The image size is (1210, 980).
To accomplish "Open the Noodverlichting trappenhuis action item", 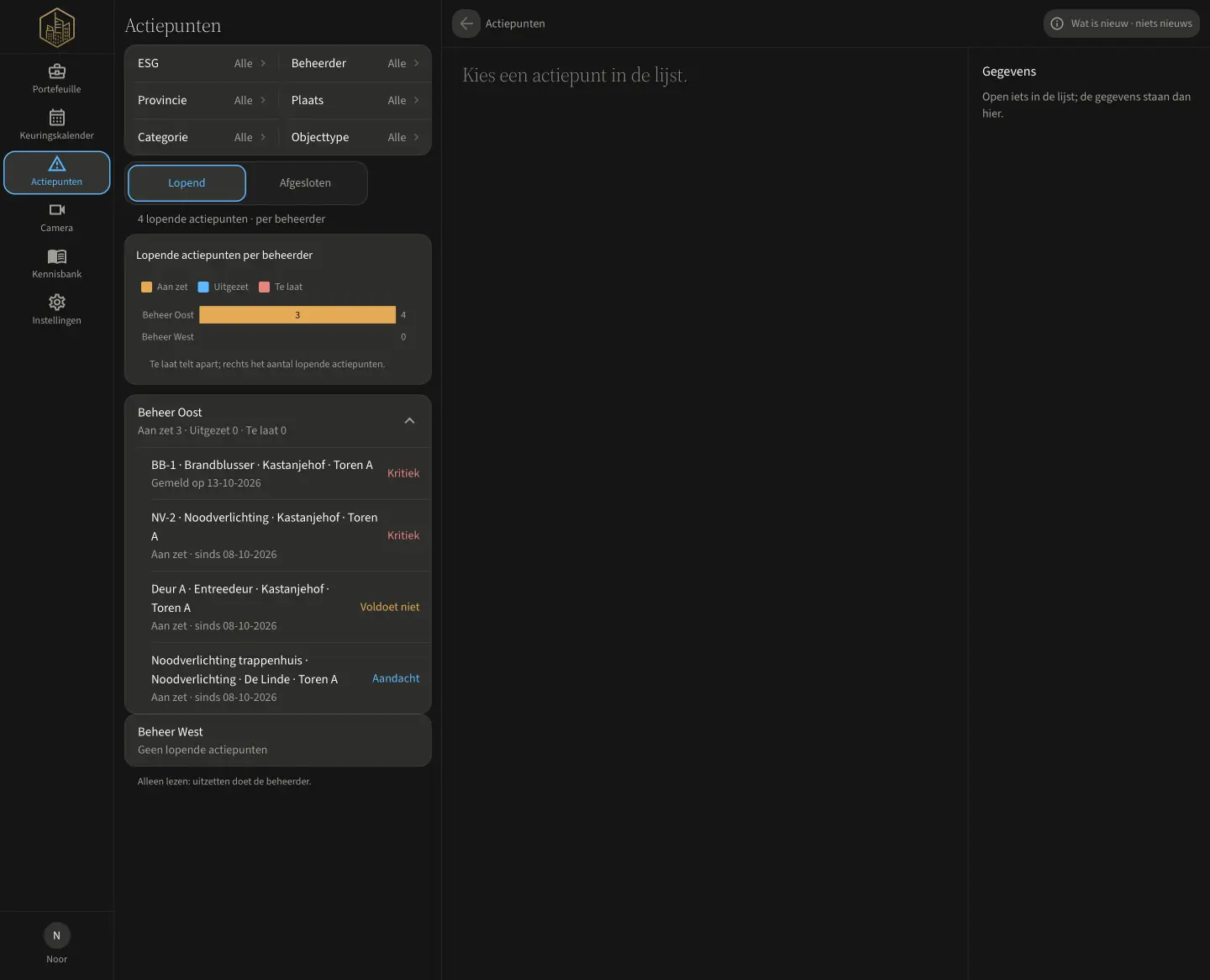I will pyautogui.click(x=278, y=678).
